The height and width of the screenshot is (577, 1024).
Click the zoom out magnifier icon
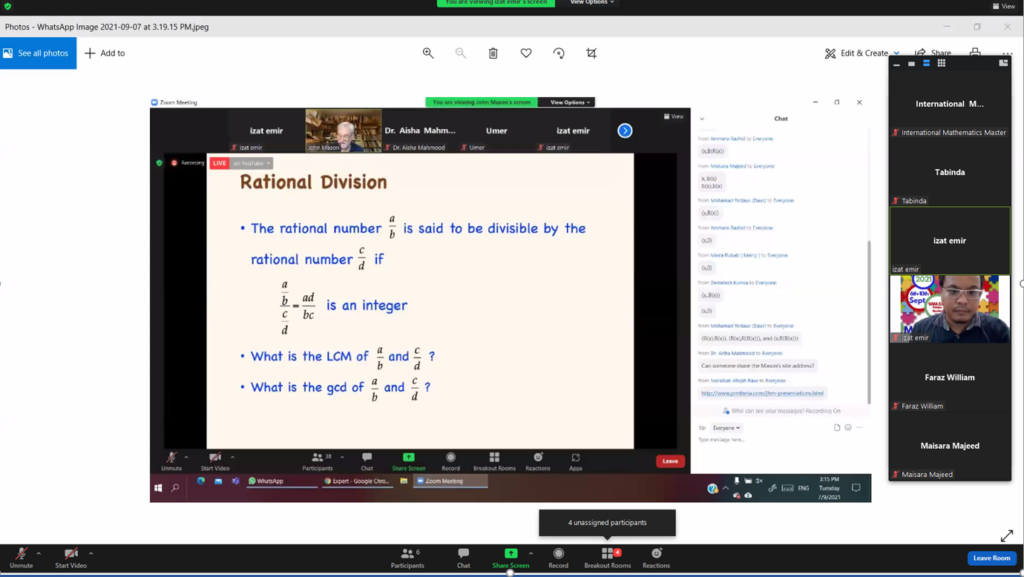[x=460, y=53]
